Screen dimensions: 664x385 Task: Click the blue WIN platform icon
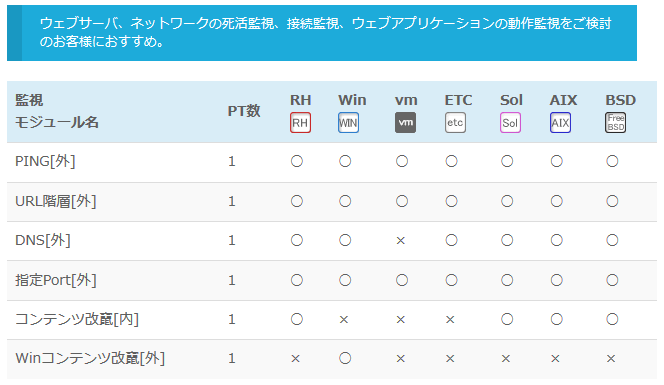[x=348, y=123]
